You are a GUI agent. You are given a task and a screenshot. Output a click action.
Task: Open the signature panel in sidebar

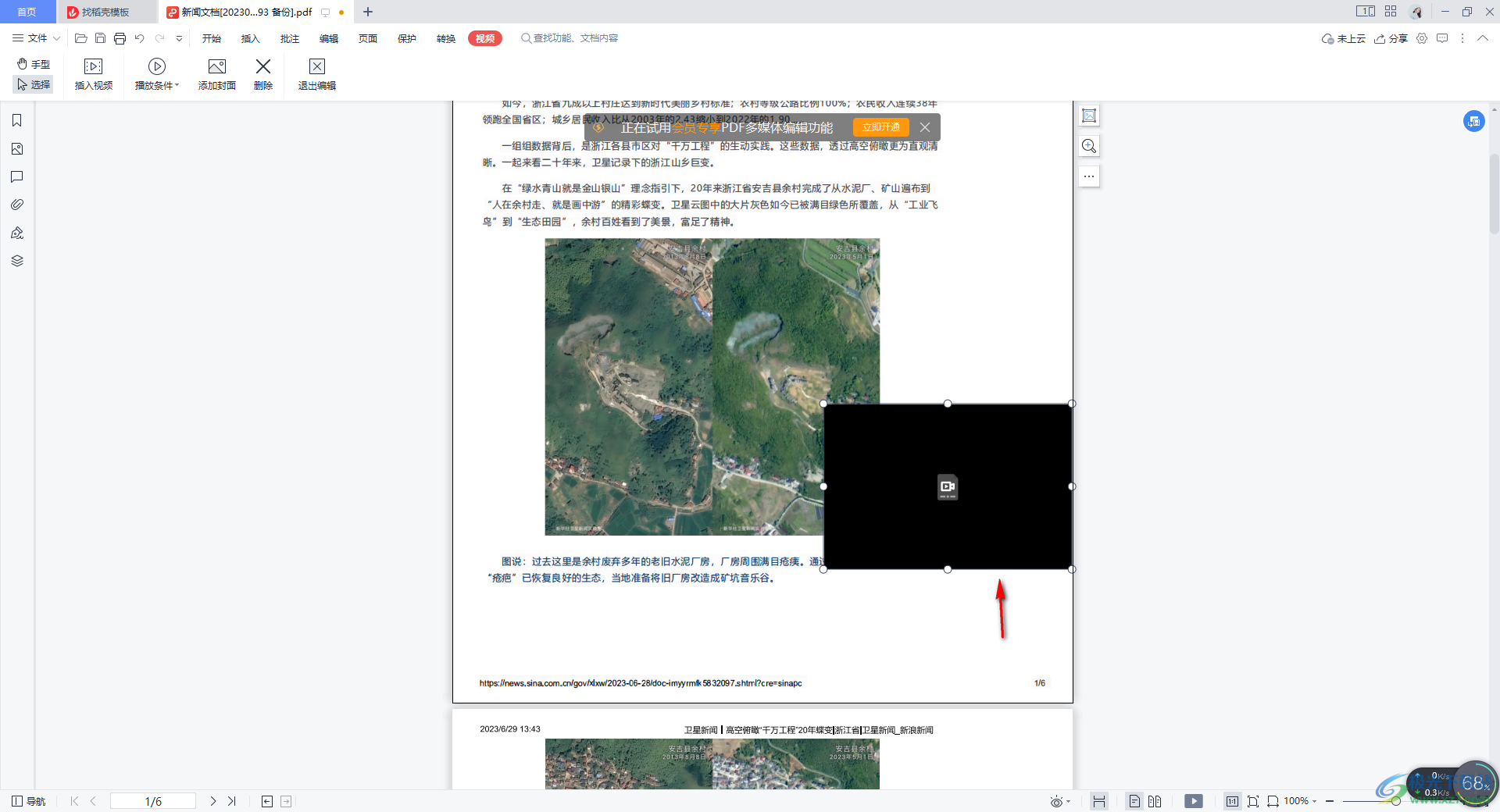coord(17,233)
